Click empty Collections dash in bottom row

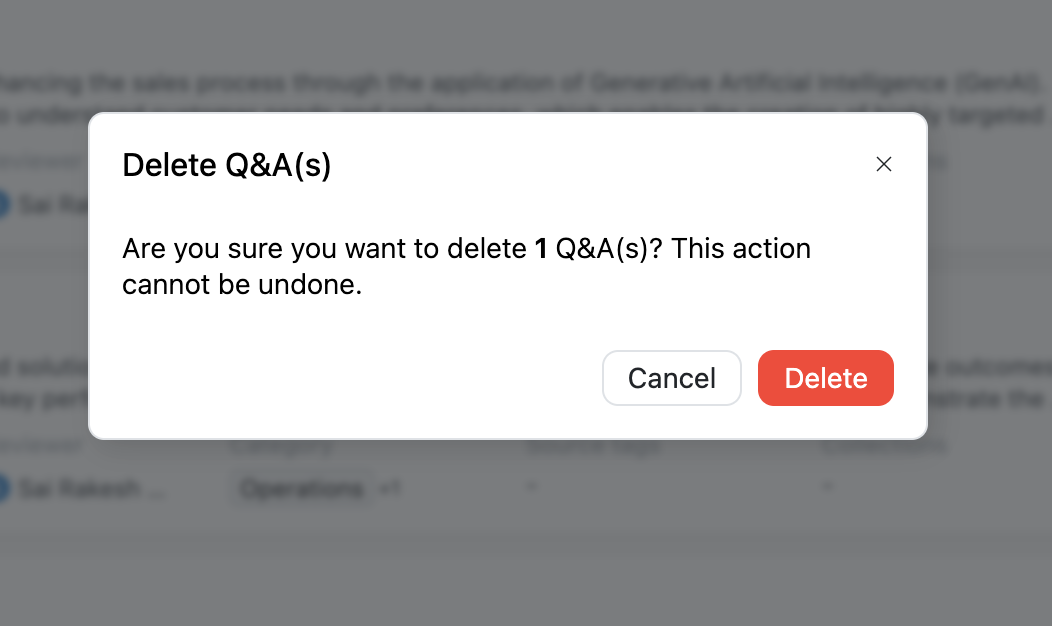point(826,487)
